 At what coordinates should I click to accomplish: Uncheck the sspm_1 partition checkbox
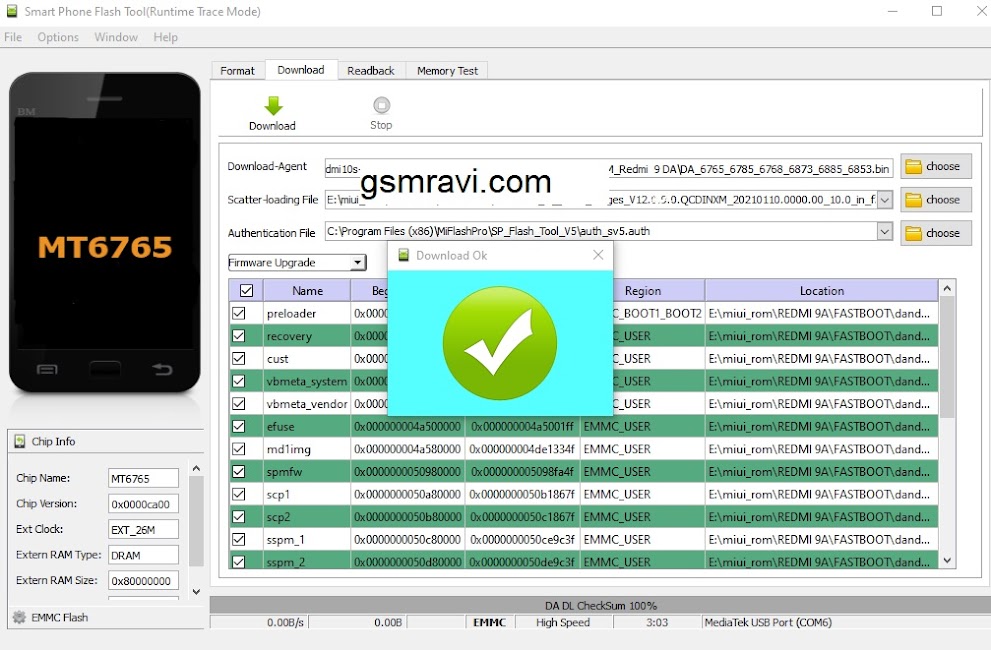pos(238,539)
